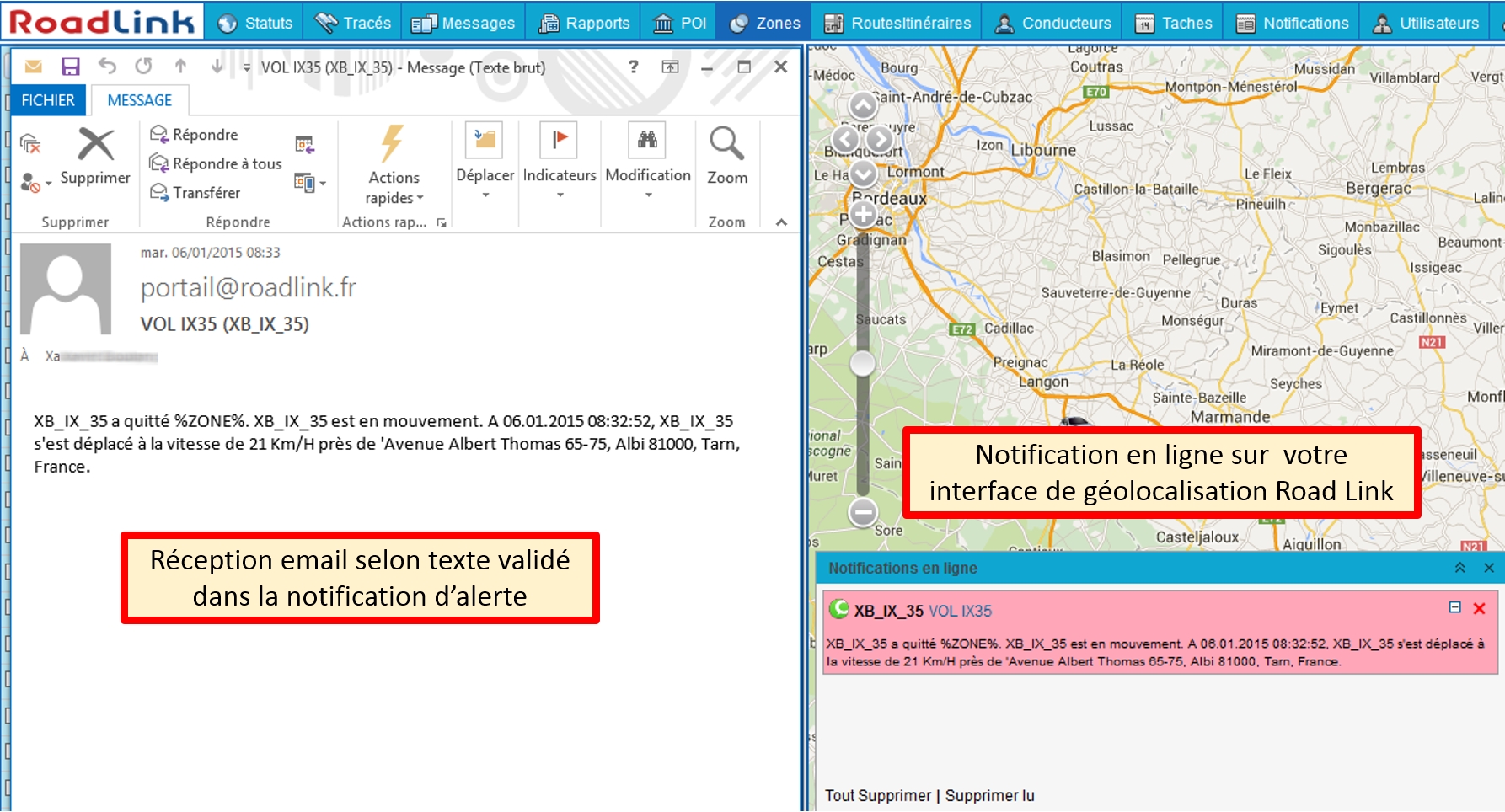
Task: Delete the message with Supprimer
Action: click(95, 156)
